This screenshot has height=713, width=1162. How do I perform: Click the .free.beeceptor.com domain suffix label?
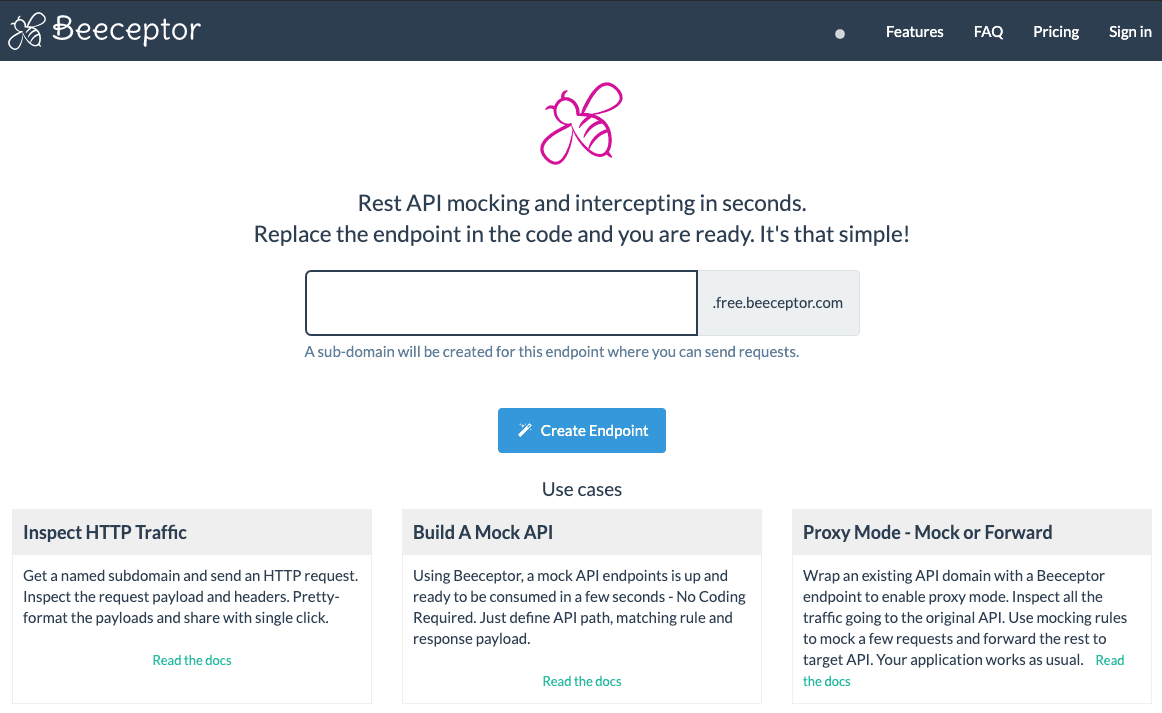[x=778, y=302]
